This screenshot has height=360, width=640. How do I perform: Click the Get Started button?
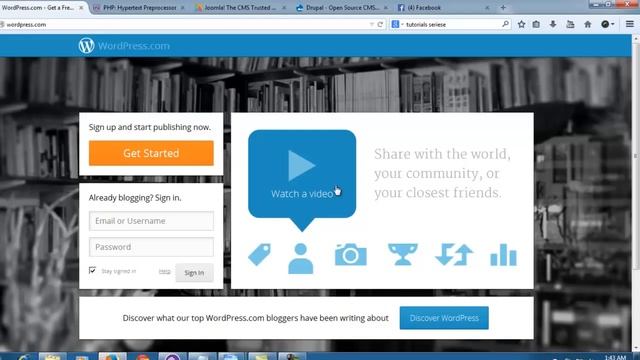pyautogui.click(x=151, y=153)
